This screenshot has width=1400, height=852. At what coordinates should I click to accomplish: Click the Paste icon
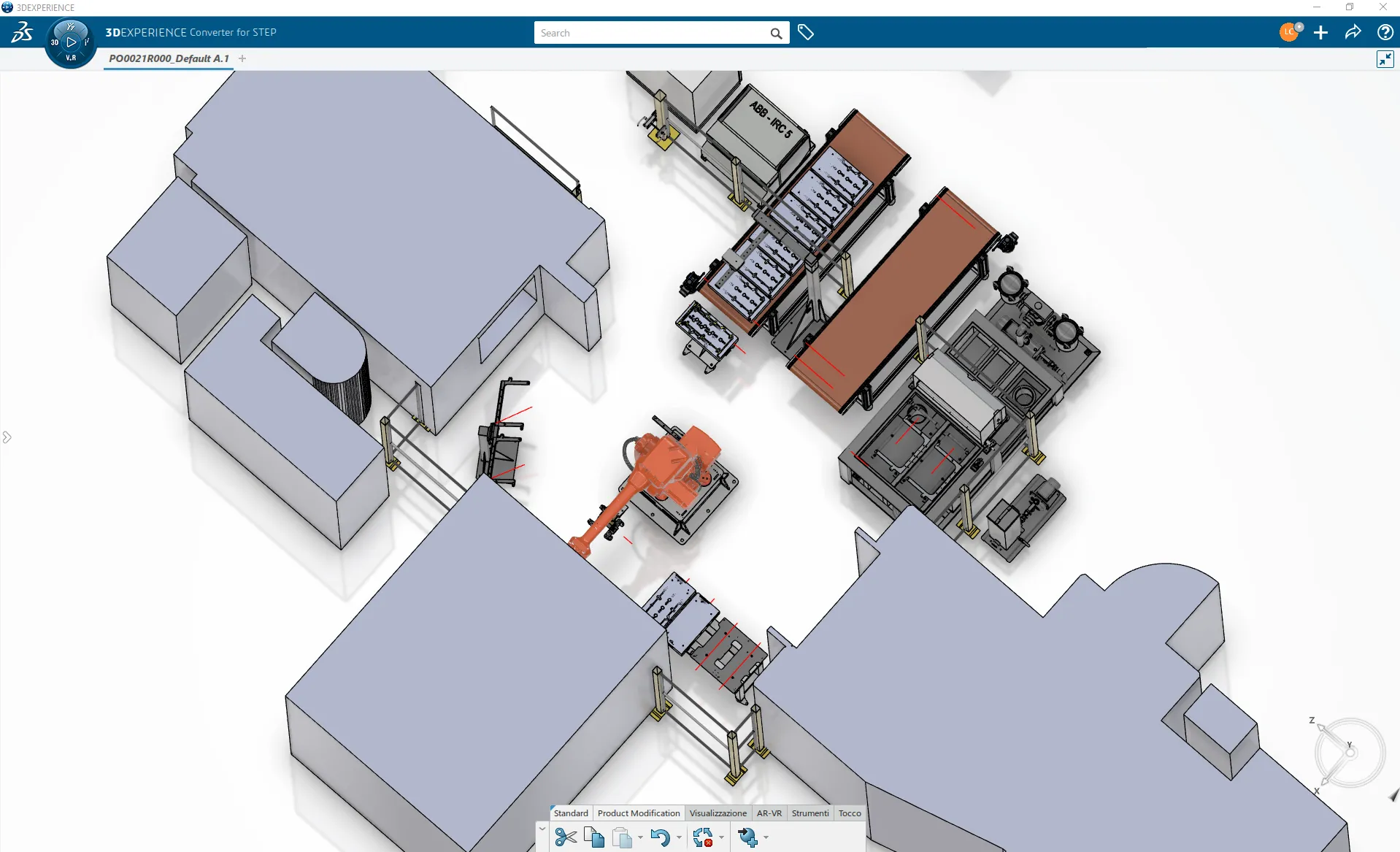(x=622, y=837)
